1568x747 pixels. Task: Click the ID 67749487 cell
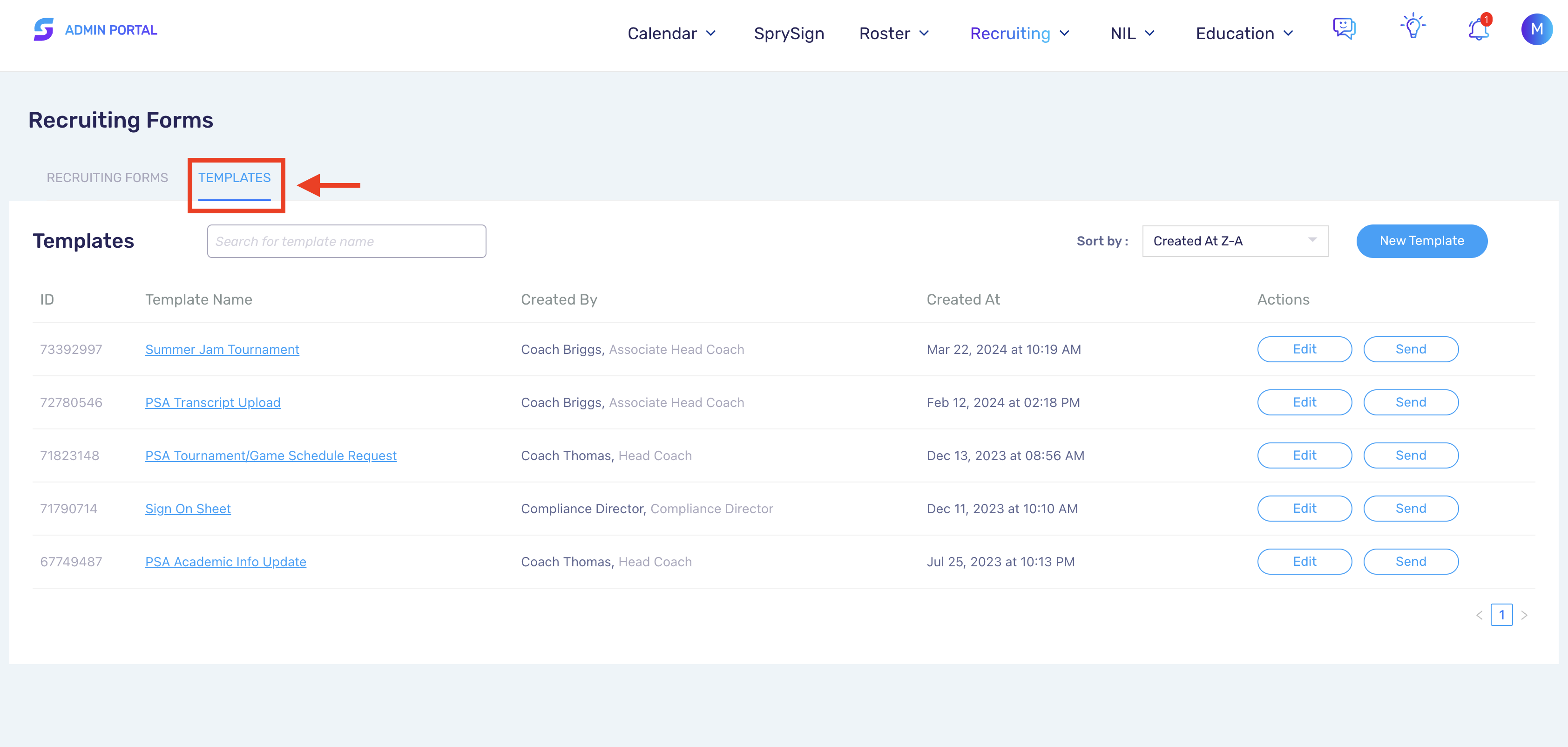pyautogui.click(x=71, y=561)
